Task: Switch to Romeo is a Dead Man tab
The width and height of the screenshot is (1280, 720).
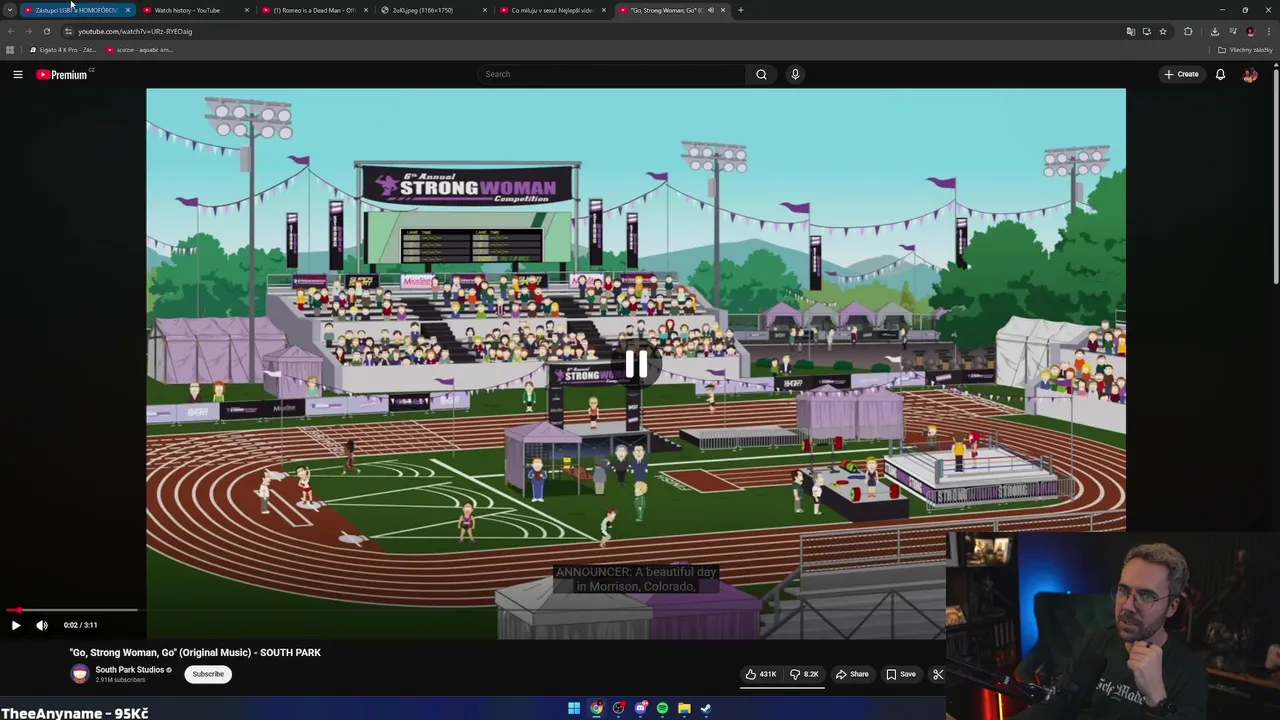Action: pyautogui.click(x=314, y=10)
